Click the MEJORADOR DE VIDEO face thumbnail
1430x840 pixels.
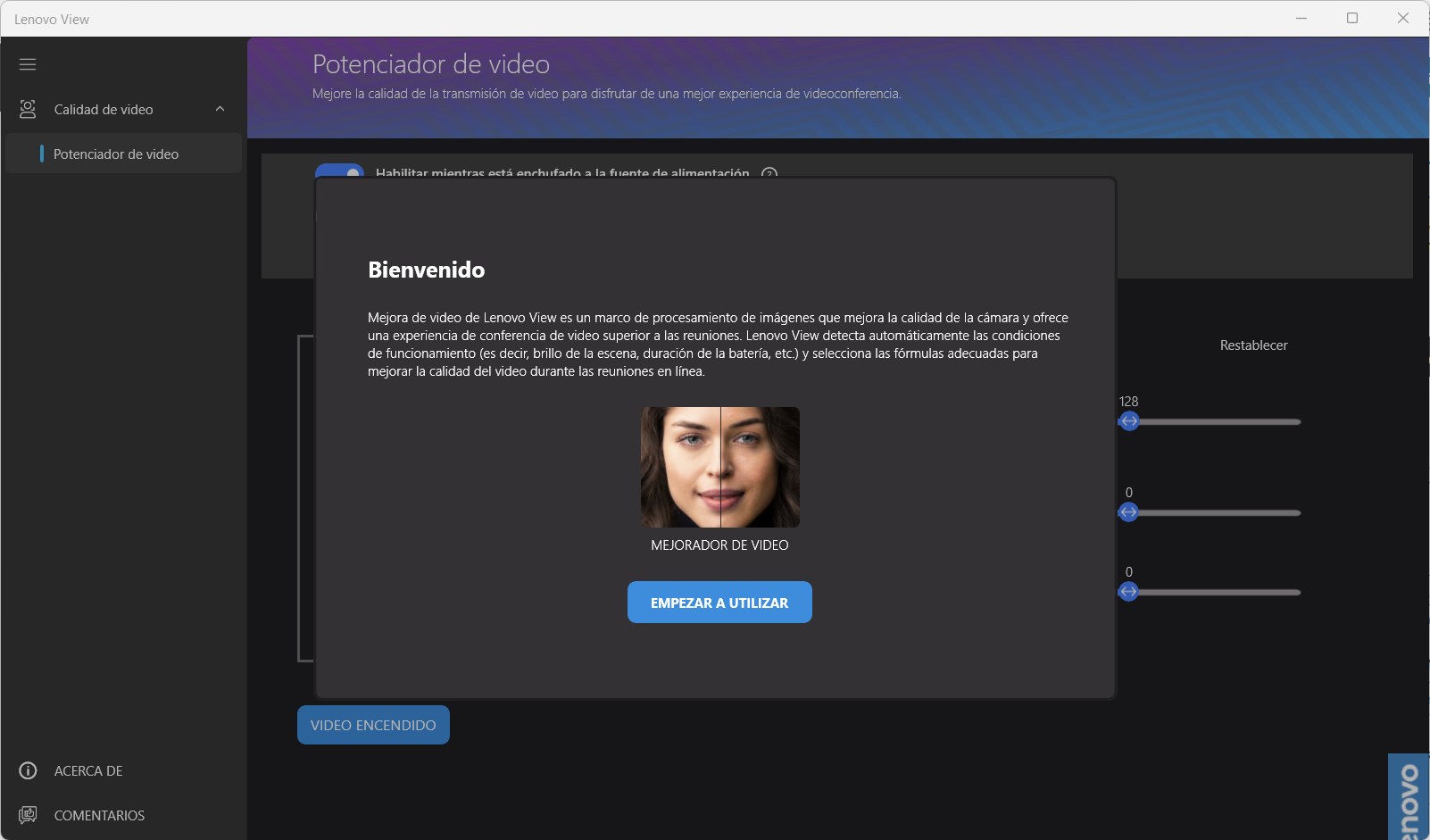pos(719,467)
